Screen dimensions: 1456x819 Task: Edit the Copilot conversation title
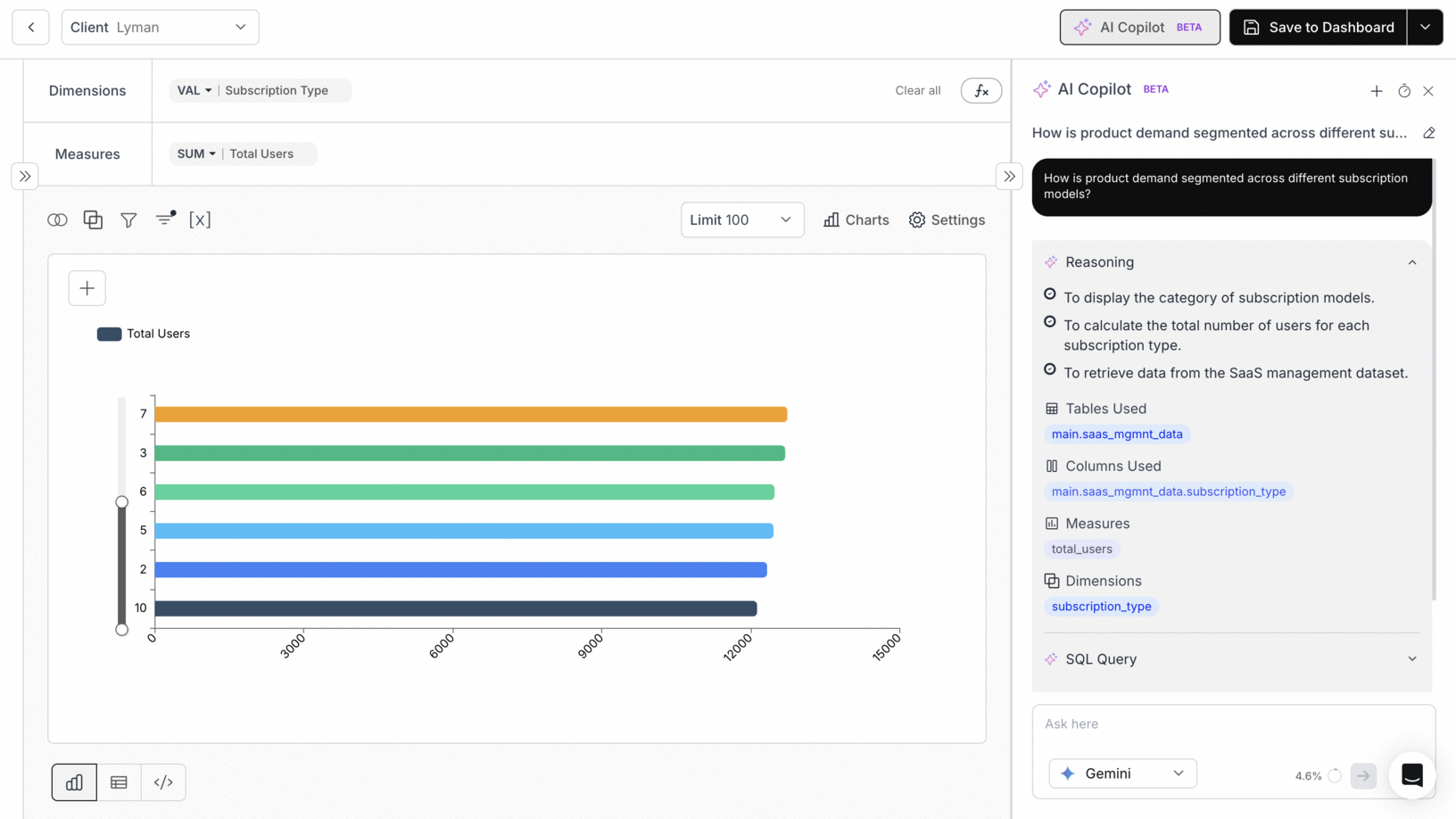click(x=1429, y=133)
